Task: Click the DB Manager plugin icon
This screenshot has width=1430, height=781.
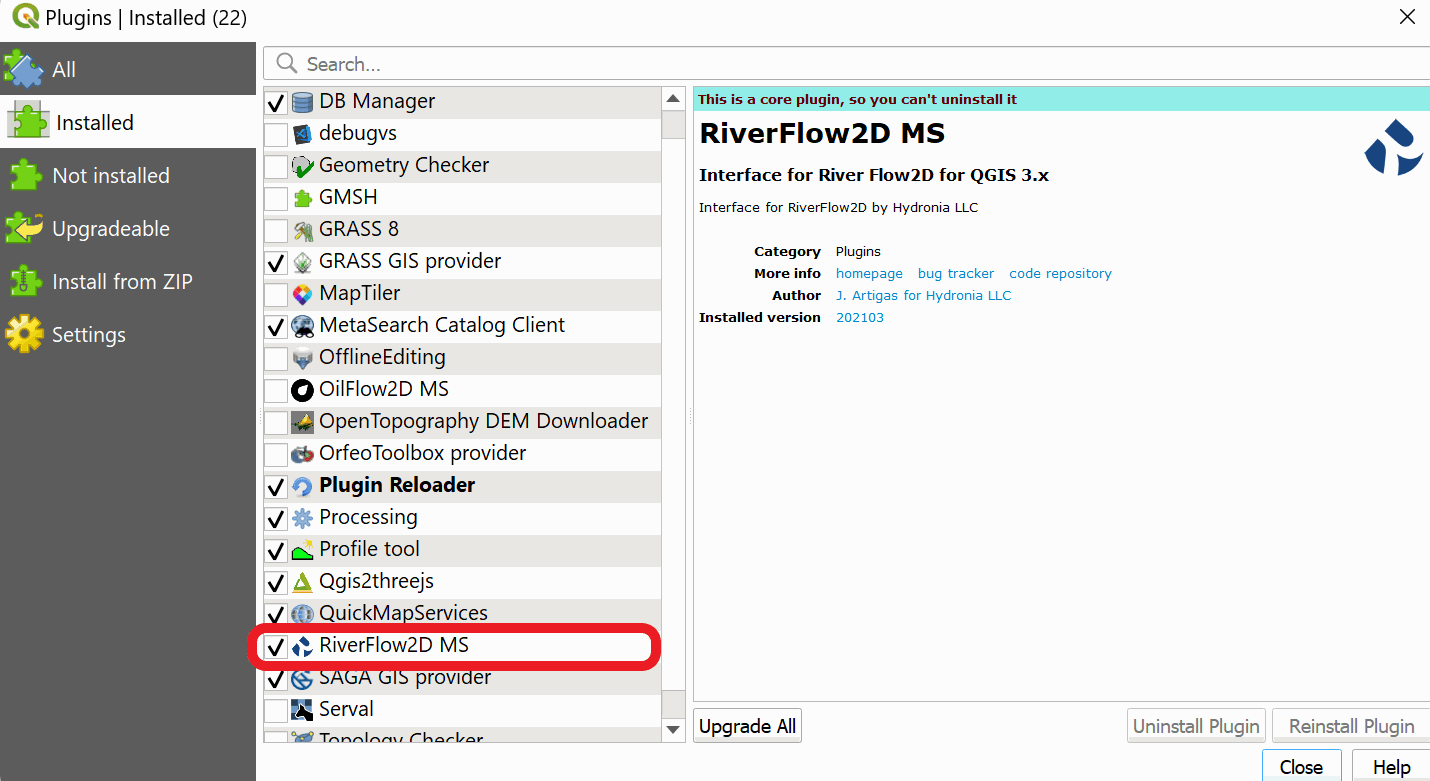Action: coord(302,102)
